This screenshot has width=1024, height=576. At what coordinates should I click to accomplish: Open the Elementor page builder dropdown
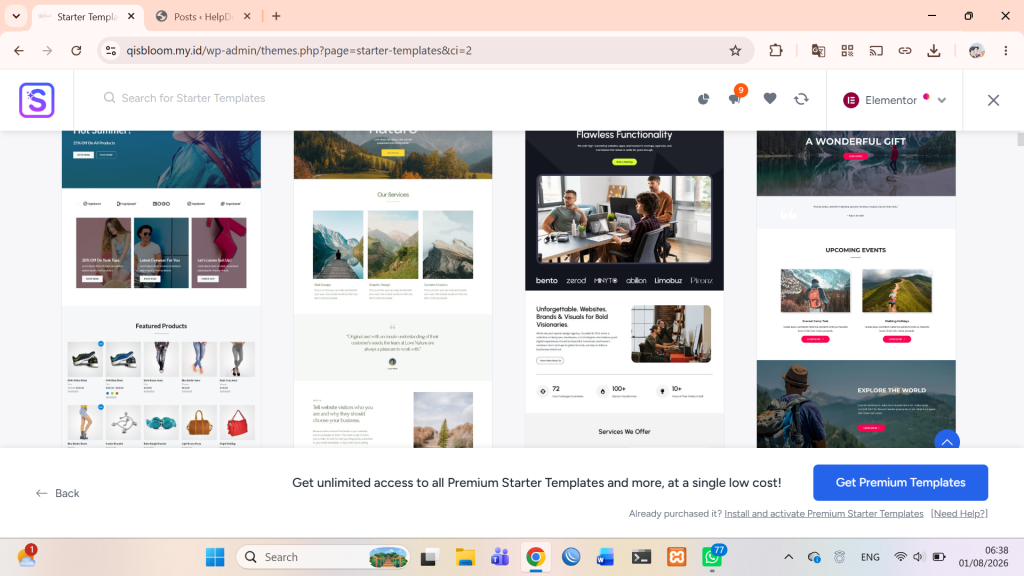894,100
